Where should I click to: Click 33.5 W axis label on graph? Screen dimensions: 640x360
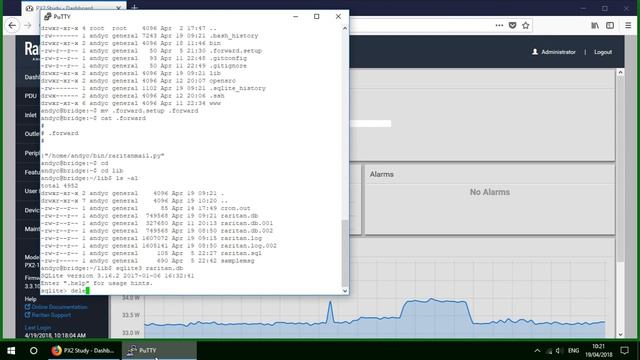(131, 315)
